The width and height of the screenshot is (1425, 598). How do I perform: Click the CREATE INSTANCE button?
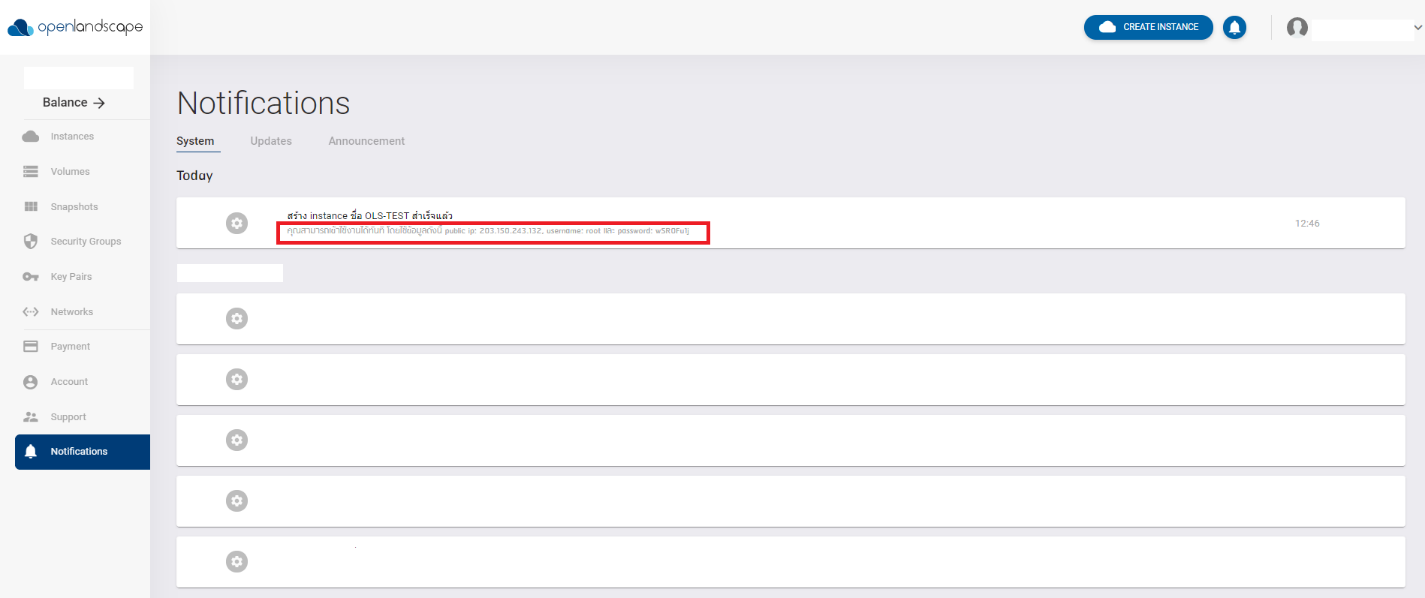[1148, 27]
